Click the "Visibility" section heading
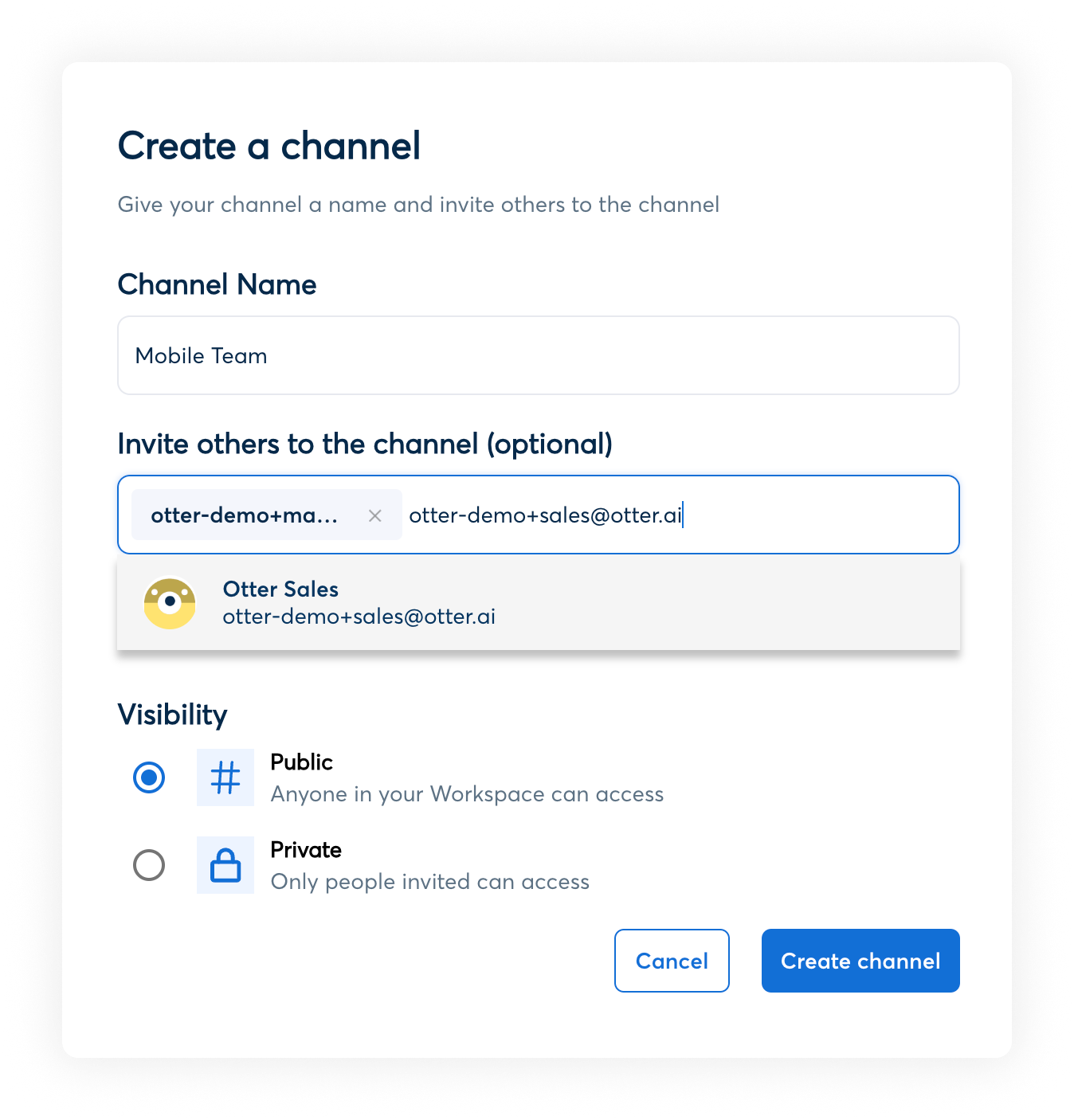The image size is (1074, 1120). 173,715
